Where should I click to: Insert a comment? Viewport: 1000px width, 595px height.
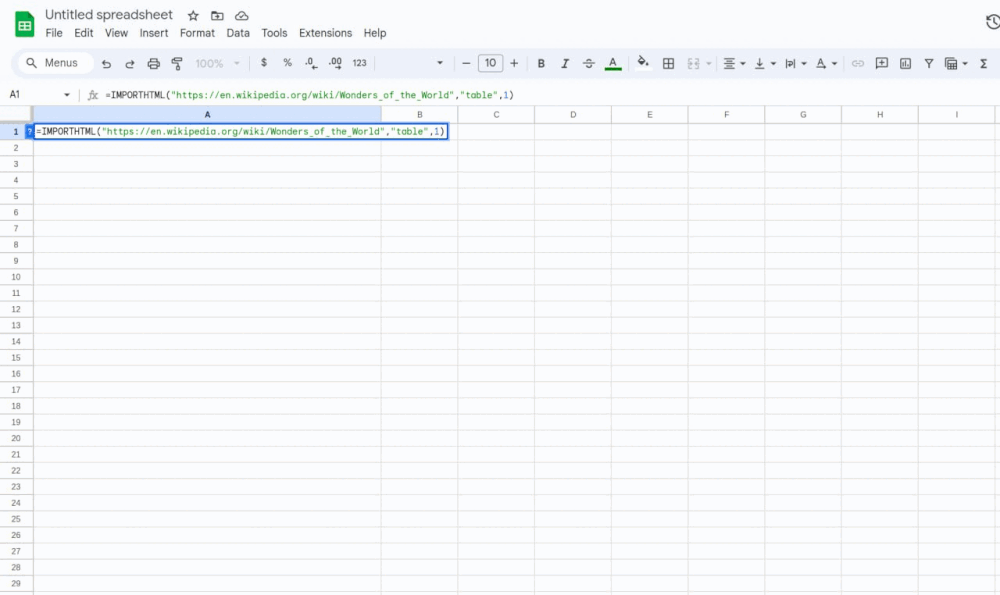pyautogui.click(x=882, y=62)
